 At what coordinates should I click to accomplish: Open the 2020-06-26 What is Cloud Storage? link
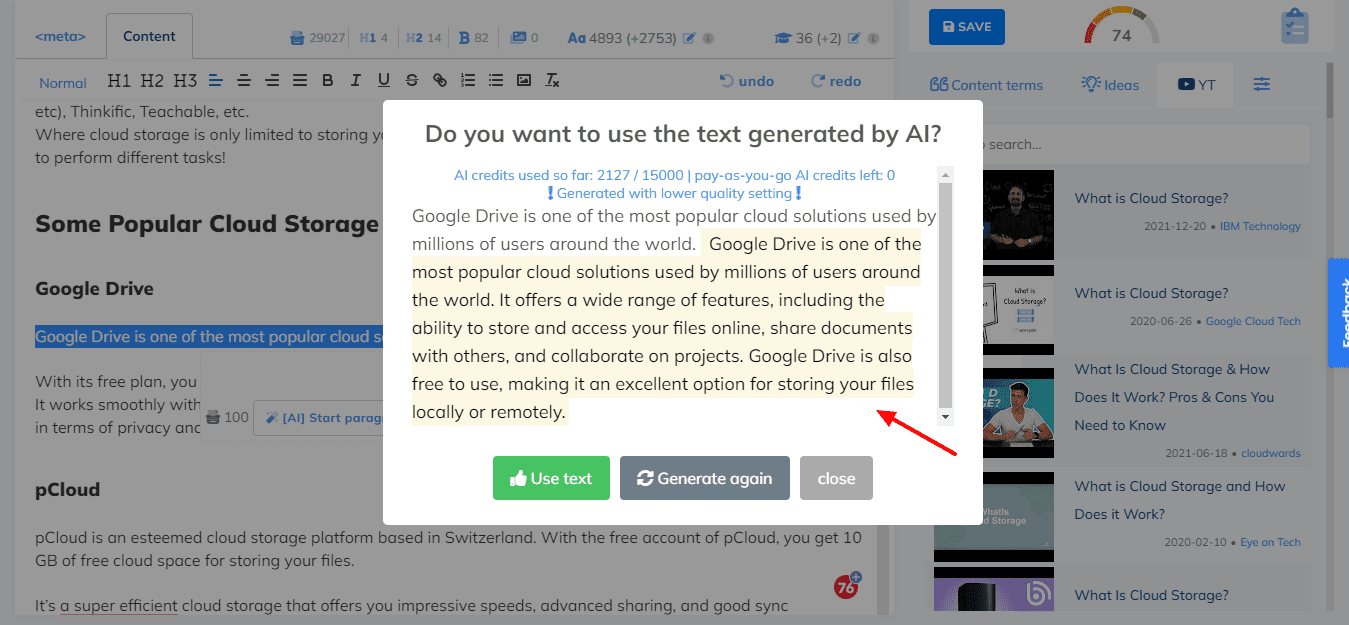click(1151, 293)
